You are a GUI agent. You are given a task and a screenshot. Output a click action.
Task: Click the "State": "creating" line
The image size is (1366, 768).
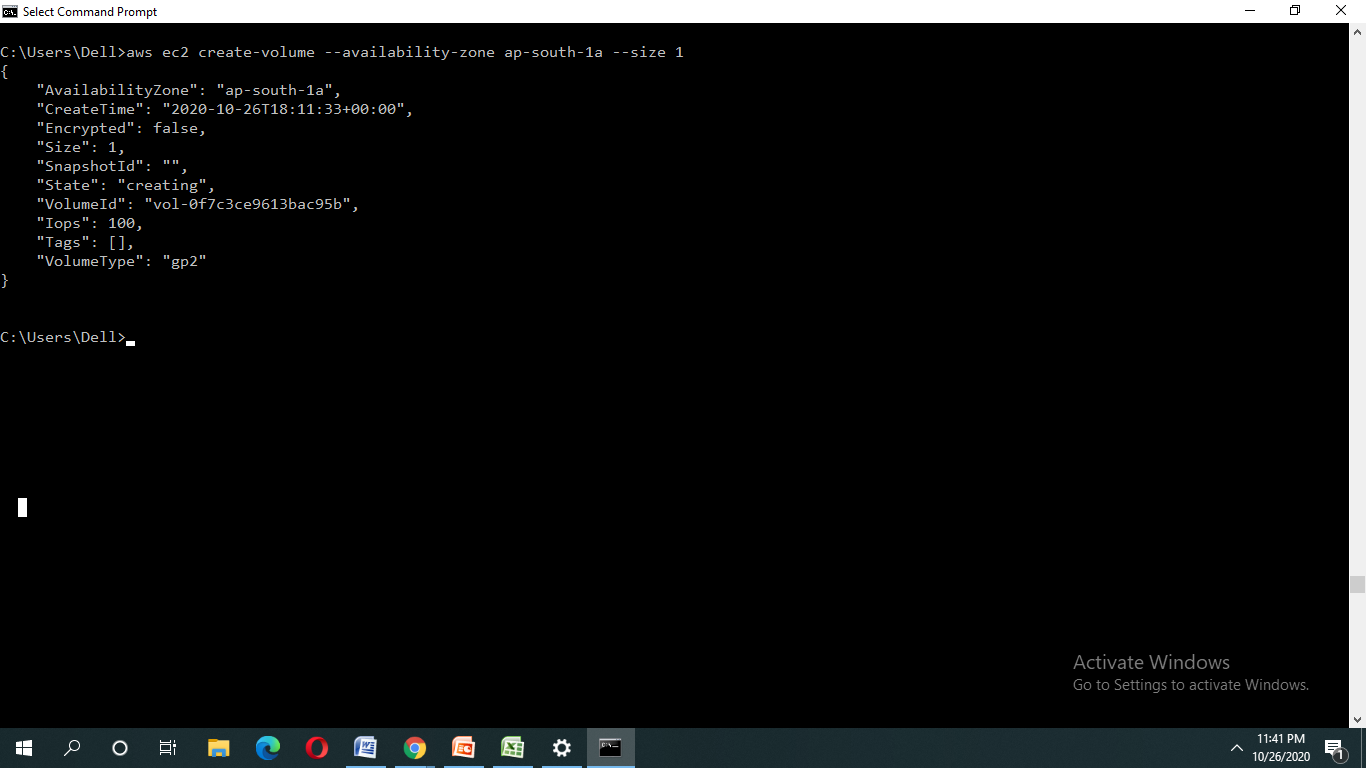126,185
